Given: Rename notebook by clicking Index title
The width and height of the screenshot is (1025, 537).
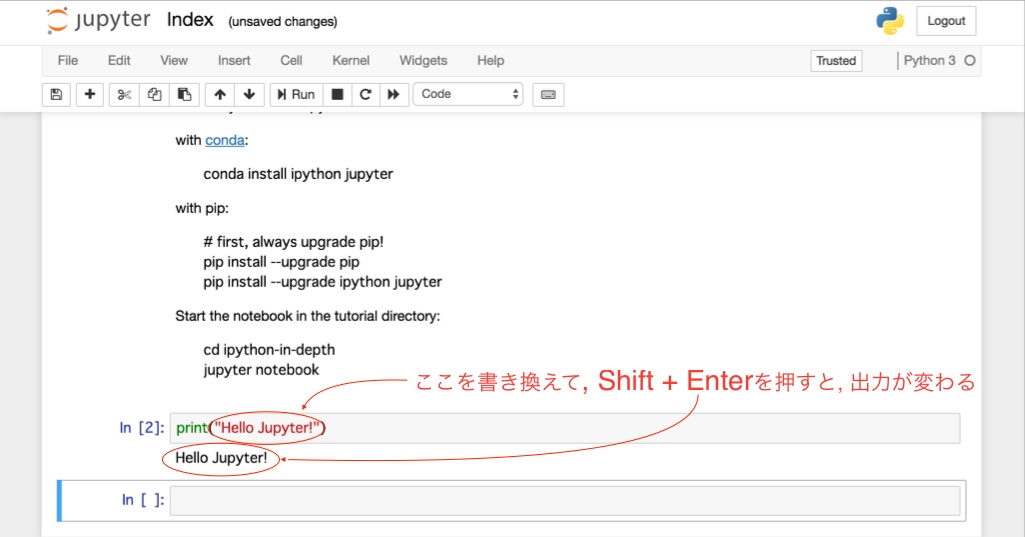Looking at the screenshot, I should pos(190,20).
